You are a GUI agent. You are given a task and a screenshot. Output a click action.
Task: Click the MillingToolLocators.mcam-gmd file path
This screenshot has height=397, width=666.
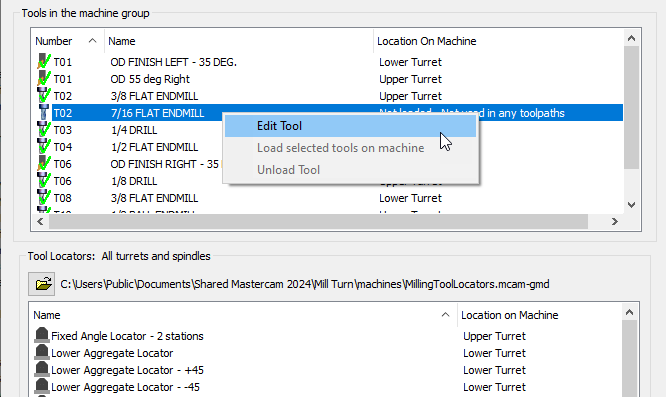pyautogui.click(x=305, y=284)
